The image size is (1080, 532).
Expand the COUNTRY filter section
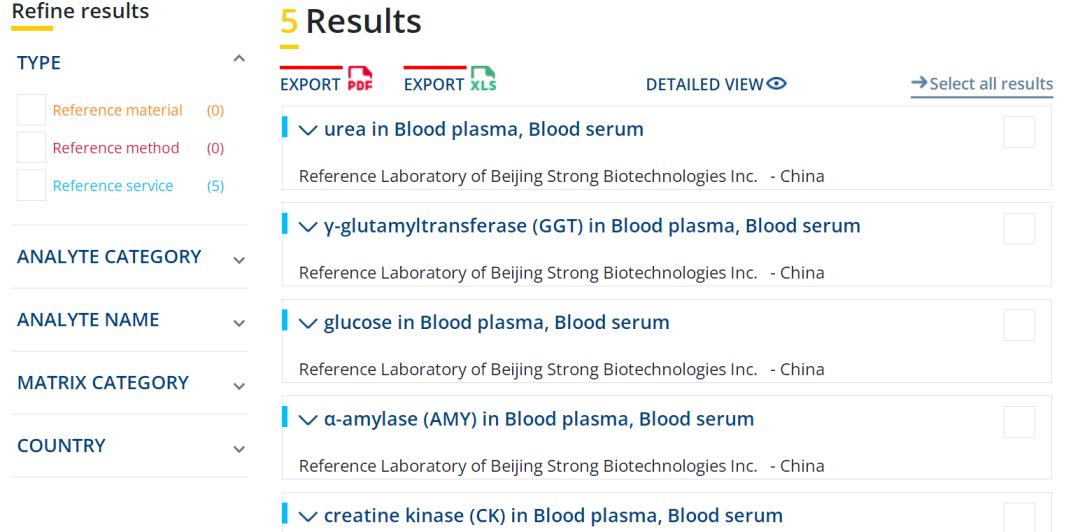[239, 449]
